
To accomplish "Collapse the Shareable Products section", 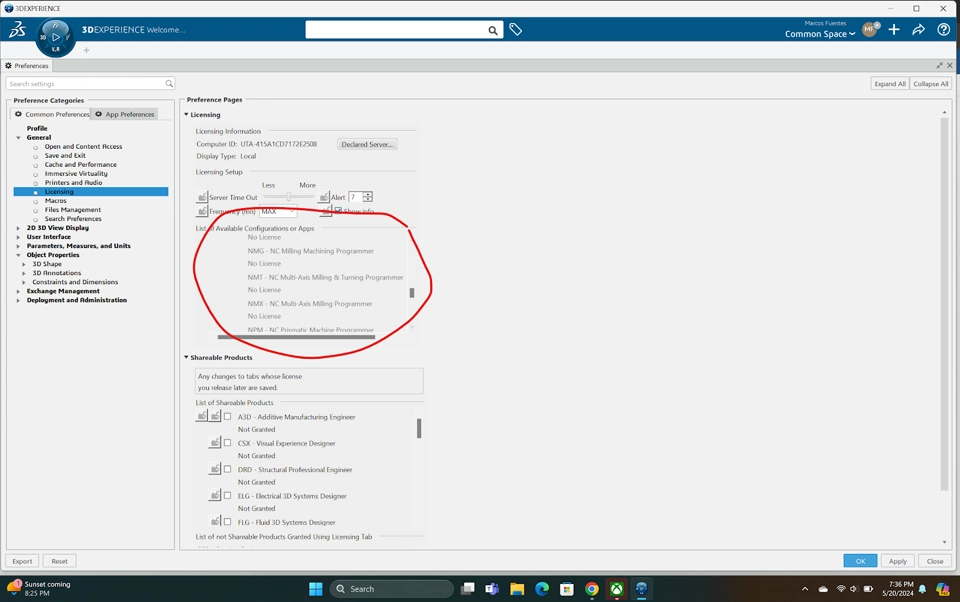I will [x=186, y=357].
